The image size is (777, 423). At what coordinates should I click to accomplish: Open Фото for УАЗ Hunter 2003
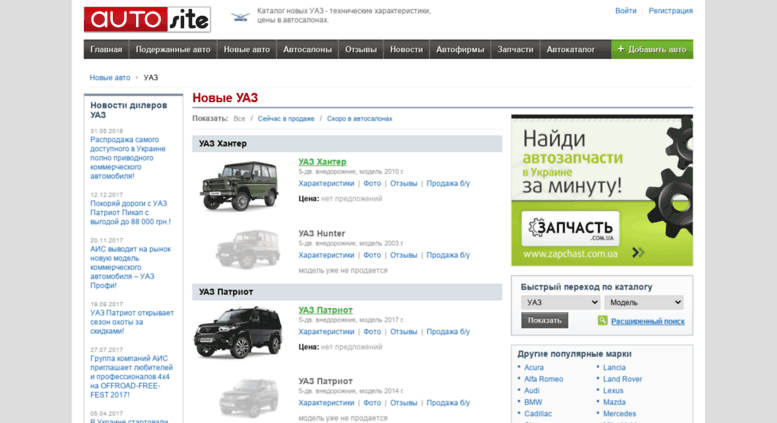click(372, 256)
